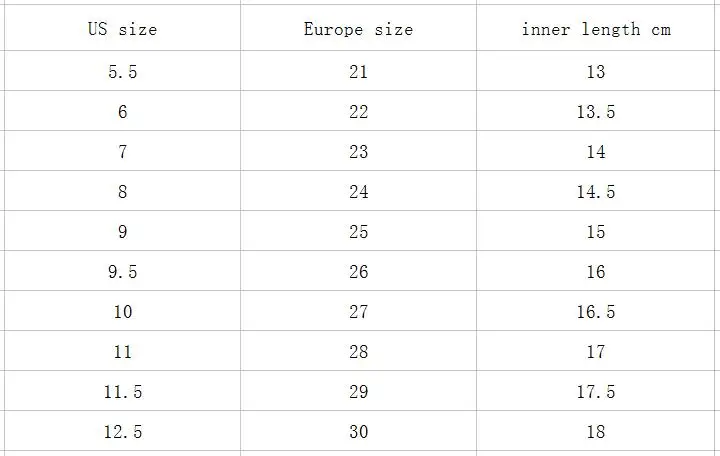Select the inner length 14.5 cell

click(x=596, y=191)
